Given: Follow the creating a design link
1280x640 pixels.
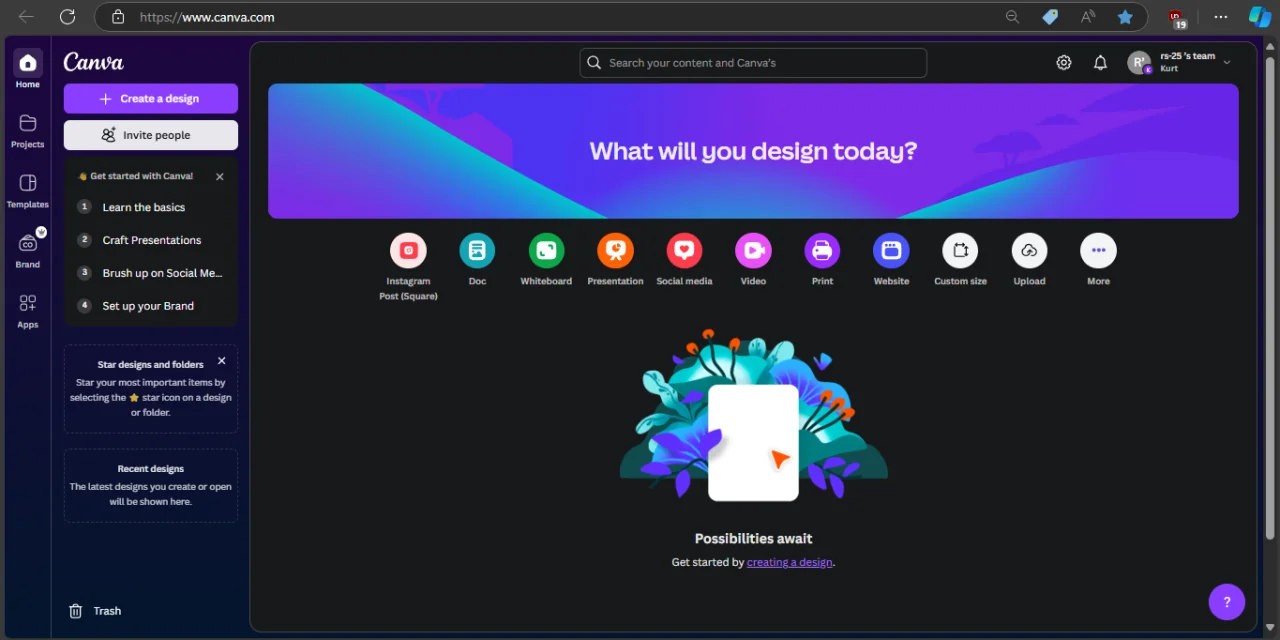Looking at the screenshot, I should click(x=789, y=562).
